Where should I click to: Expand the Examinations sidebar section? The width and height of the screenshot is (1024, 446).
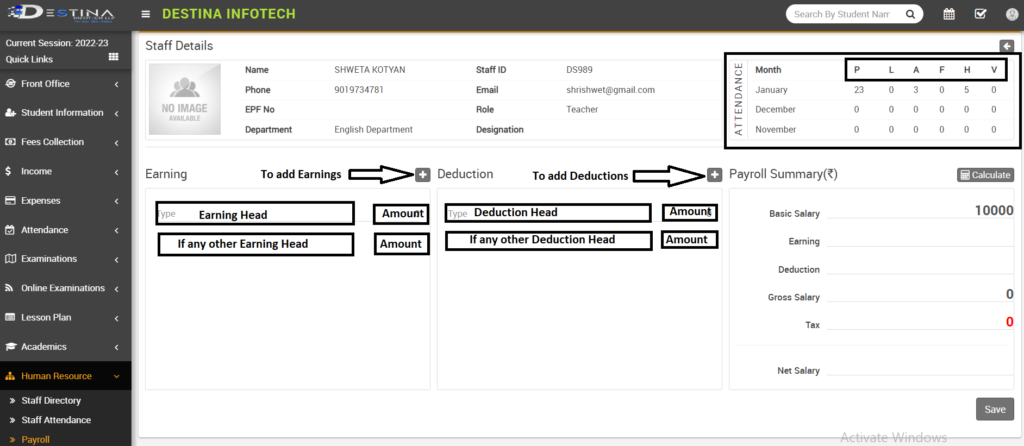tap(65, 259)
